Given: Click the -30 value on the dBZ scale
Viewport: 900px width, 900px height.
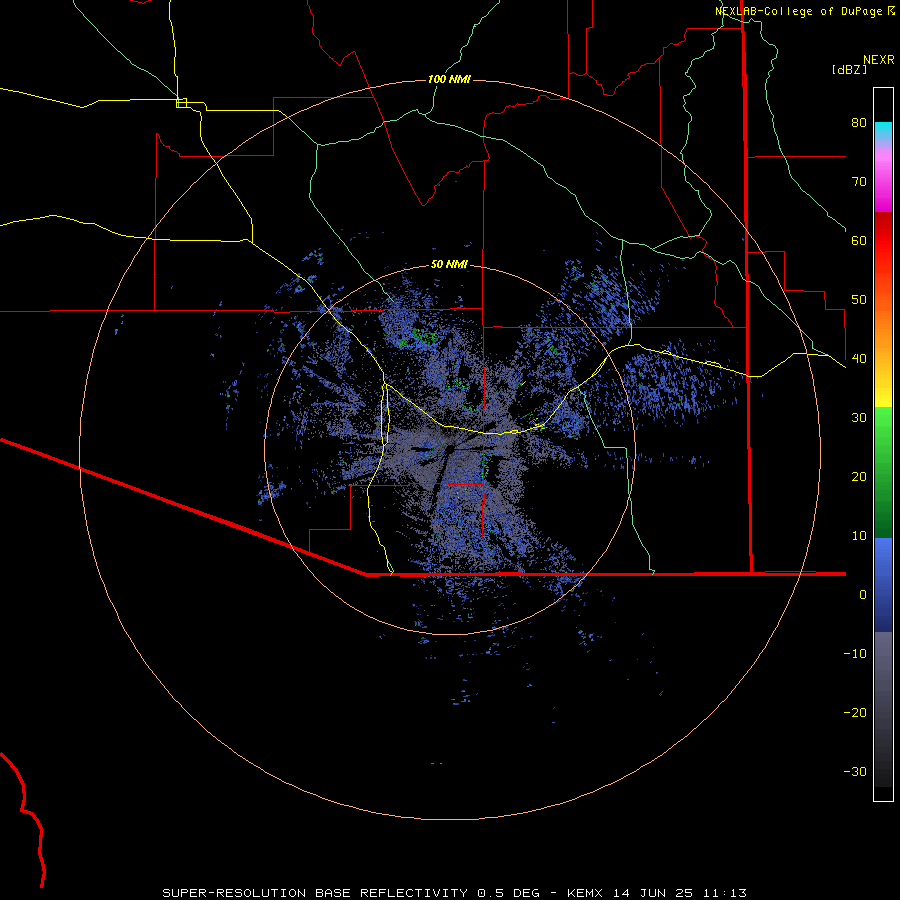Looking at the screenshot, I should pos(855,771).
